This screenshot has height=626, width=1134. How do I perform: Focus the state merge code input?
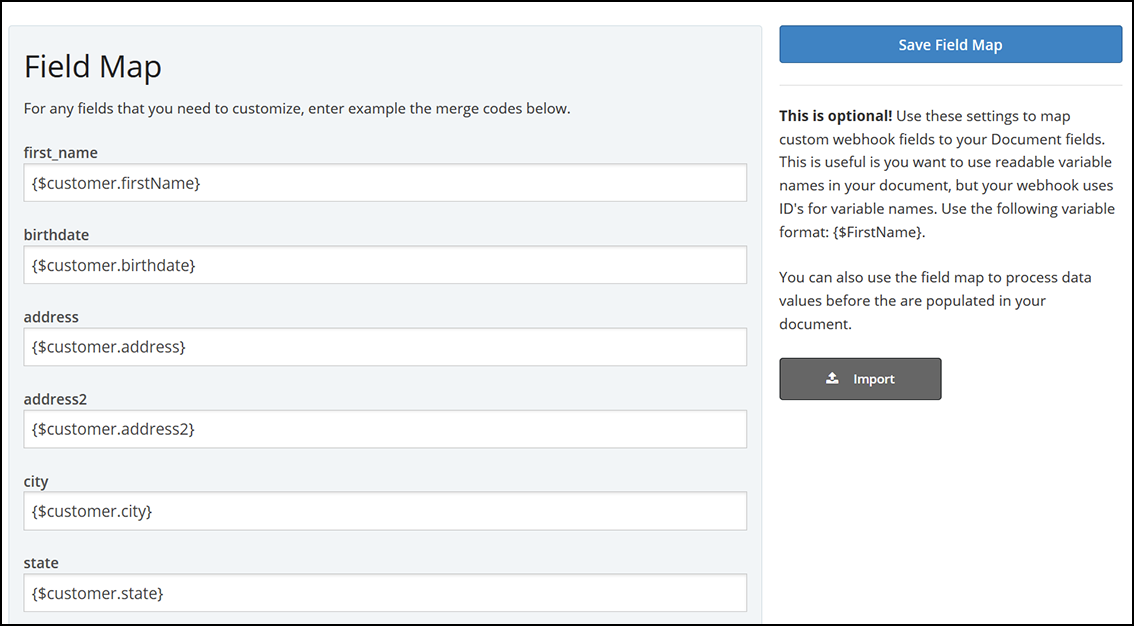click(385, 593)
